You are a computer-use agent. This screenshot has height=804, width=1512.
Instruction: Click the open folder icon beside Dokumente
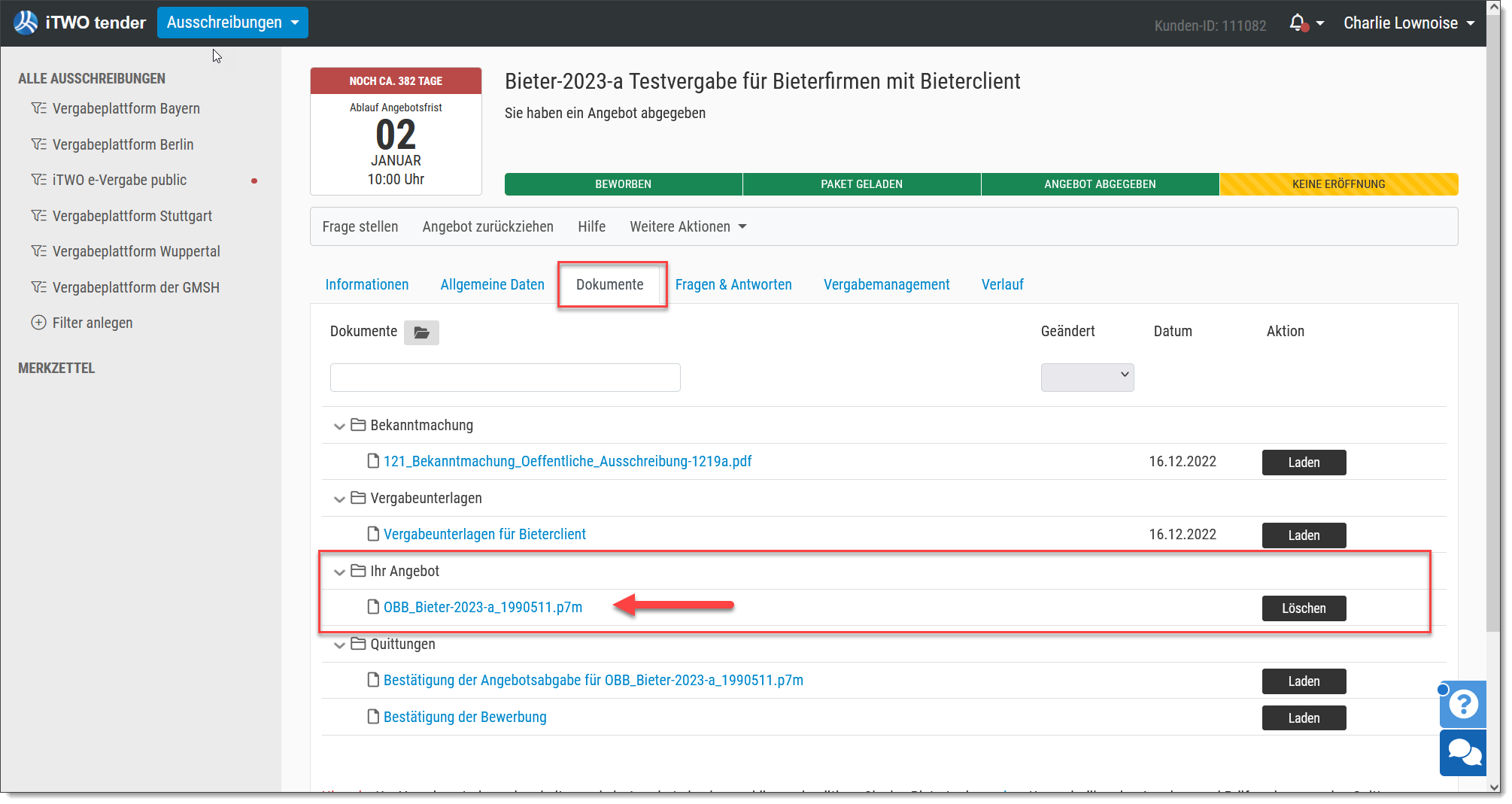tap(421, 332)
